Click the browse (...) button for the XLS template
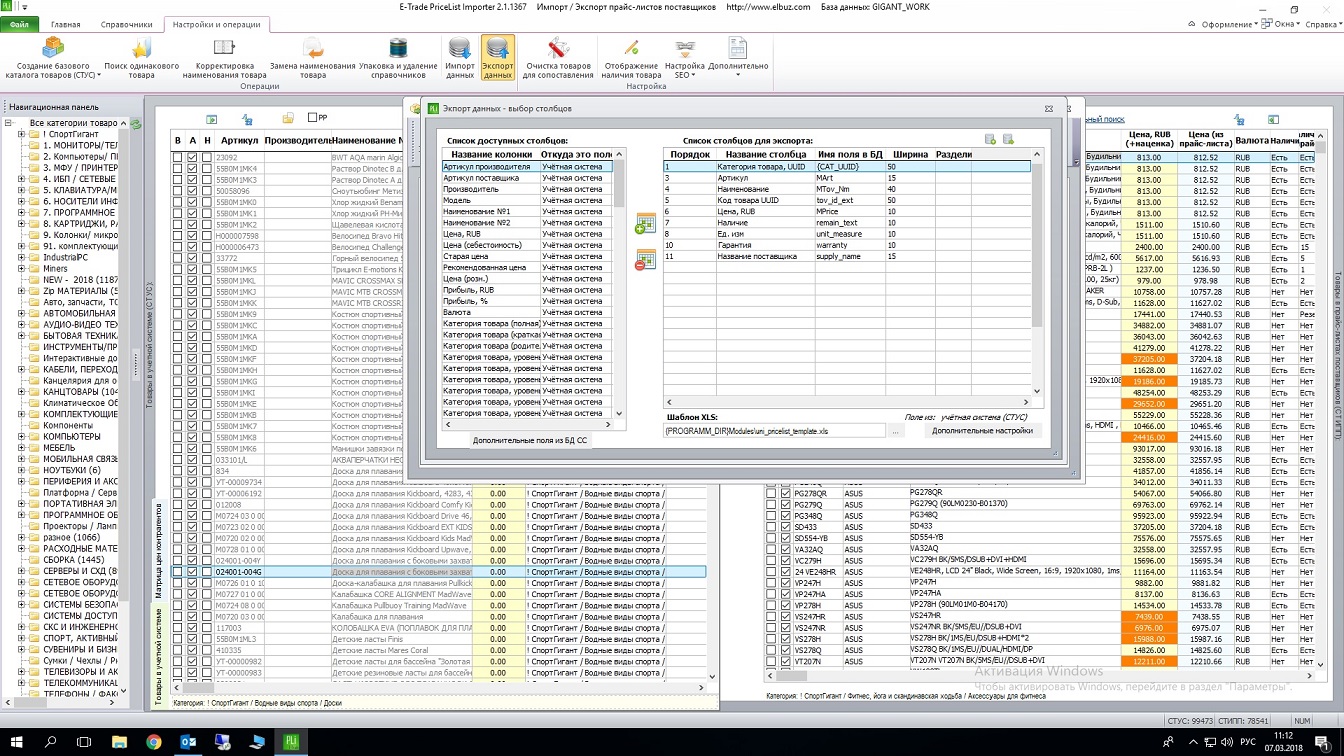The height and width of the screenshot is (756, 1344). click(x=896, y=431)
